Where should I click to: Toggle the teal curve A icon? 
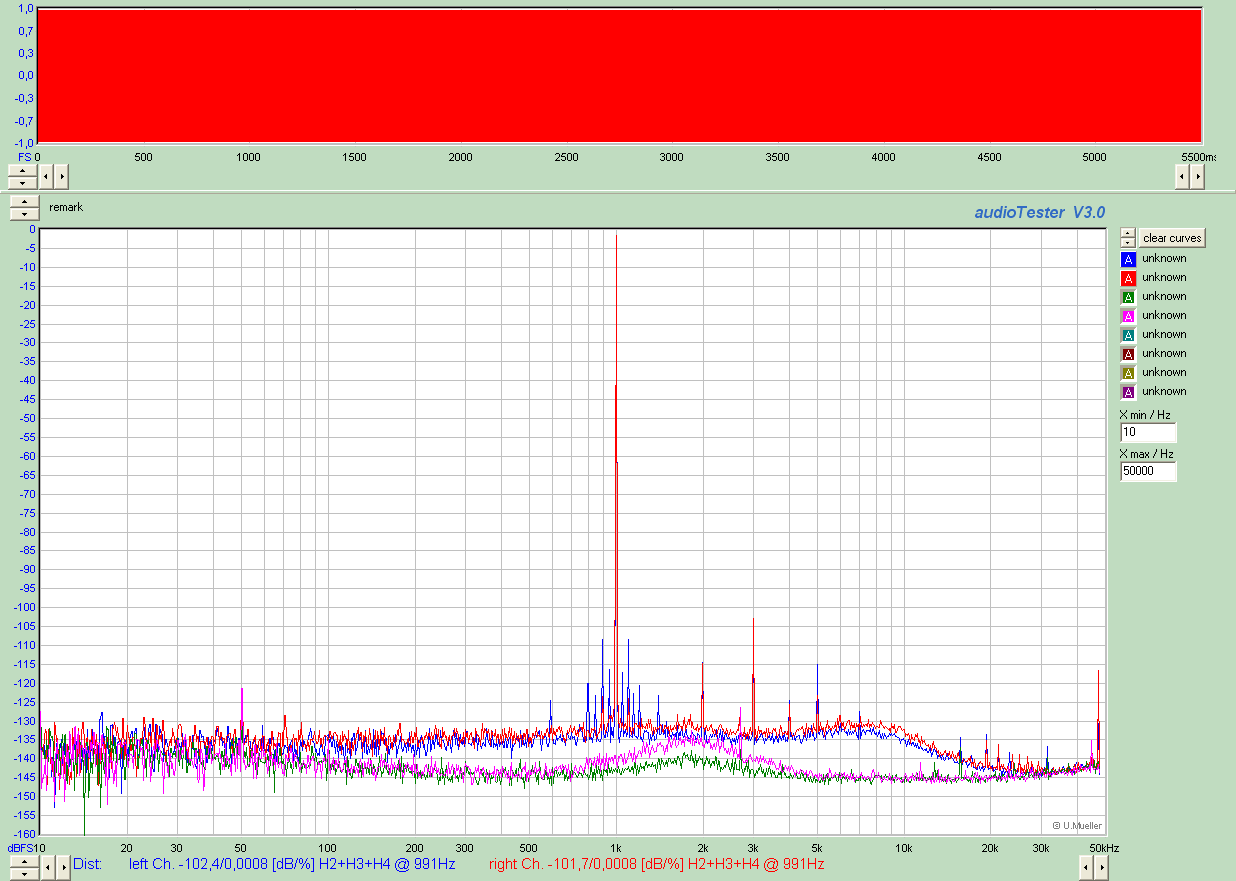1128,335
